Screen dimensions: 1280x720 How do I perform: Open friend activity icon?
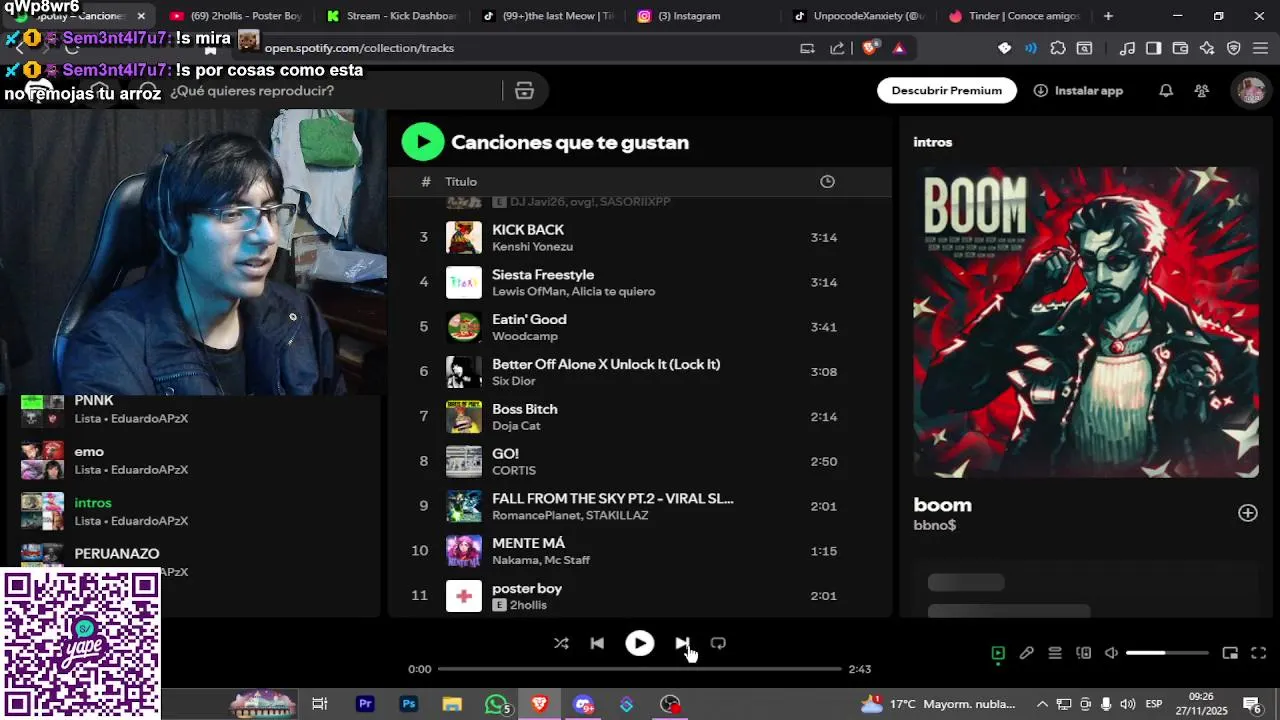[1202, 90]
